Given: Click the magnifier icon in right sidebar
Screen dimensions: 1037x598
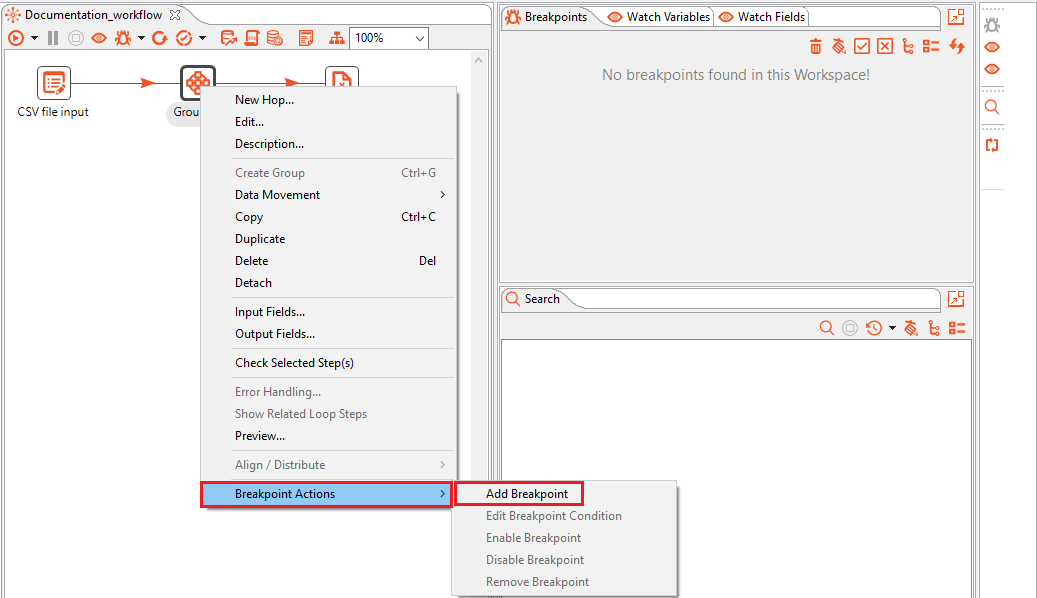Looking at the screenshot, I should pos(992,107).
